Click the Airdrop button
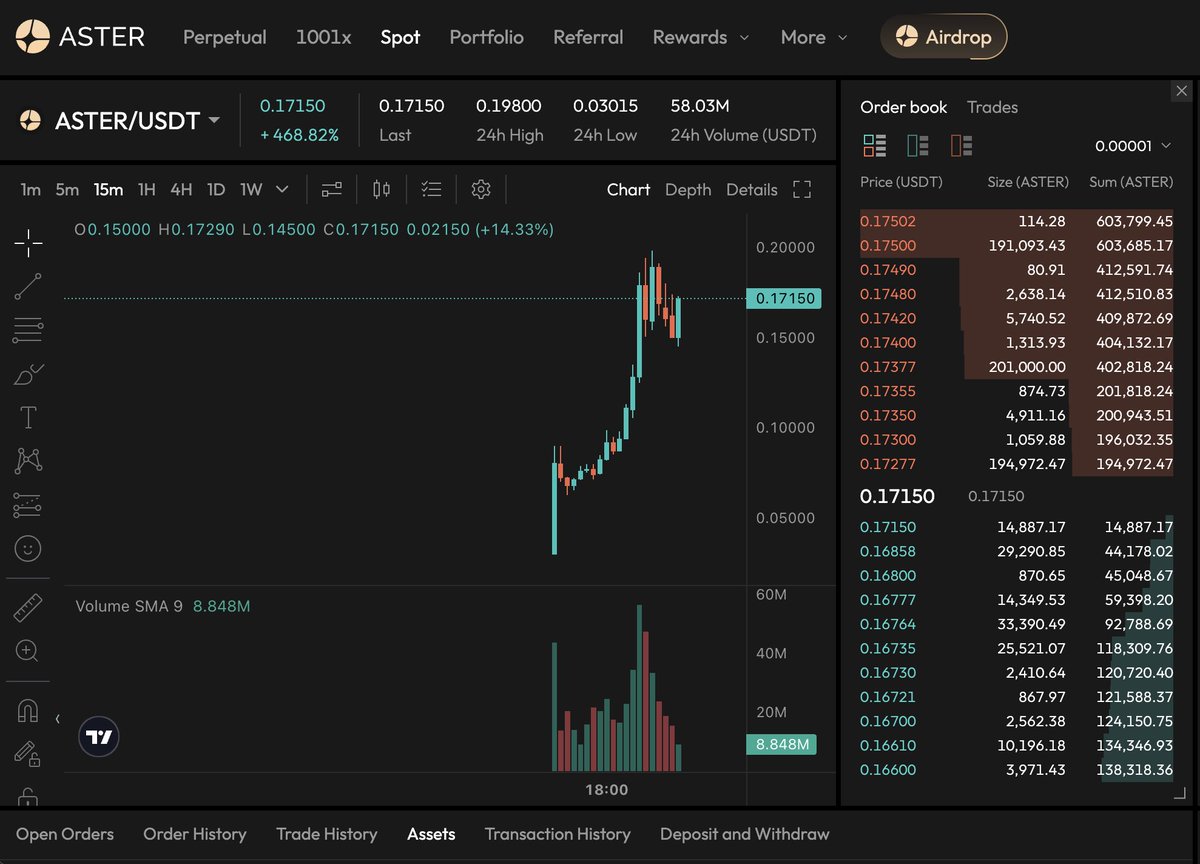 coord(943,37)
